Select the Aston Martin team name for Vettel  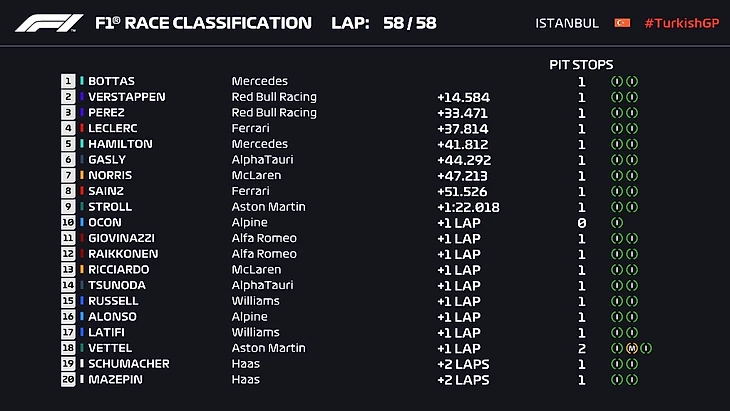pyautogui.click(x=268, y=348)
